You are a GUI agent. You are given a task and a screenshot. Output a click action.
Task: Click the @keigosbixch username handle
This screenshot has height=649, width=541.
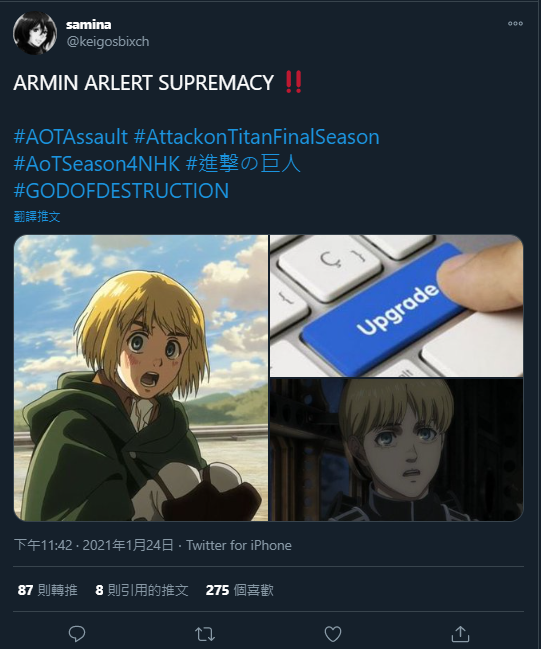(x=108, y=42)
